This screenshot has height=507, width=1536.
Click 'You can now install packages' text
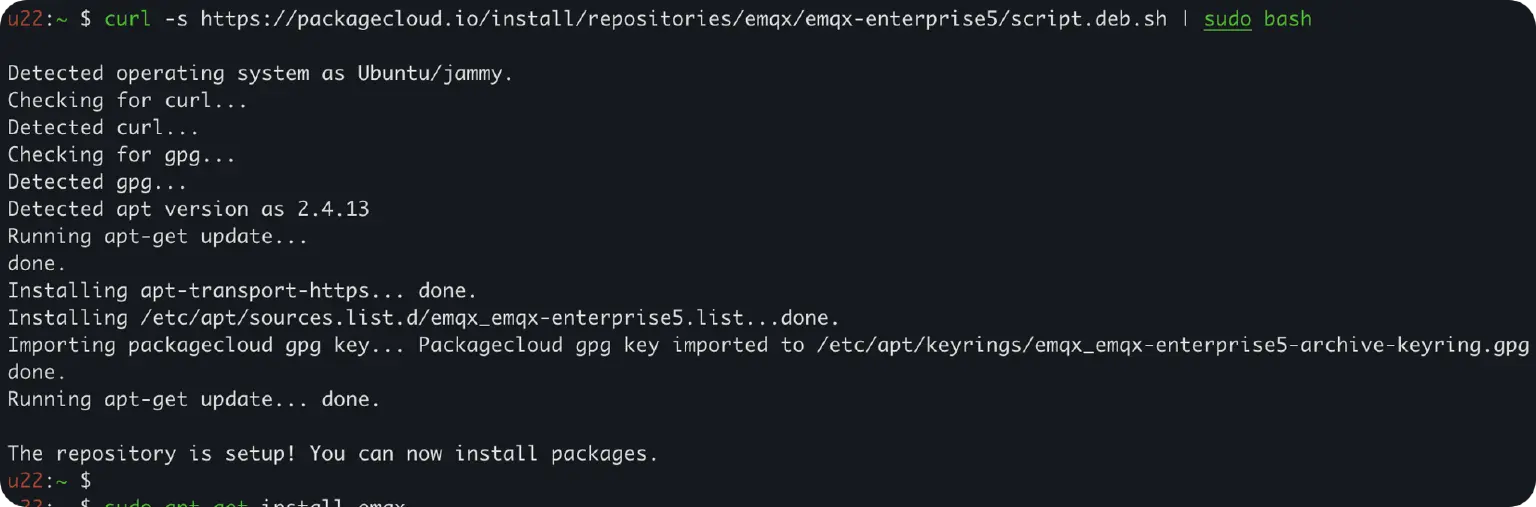[483, 454]
